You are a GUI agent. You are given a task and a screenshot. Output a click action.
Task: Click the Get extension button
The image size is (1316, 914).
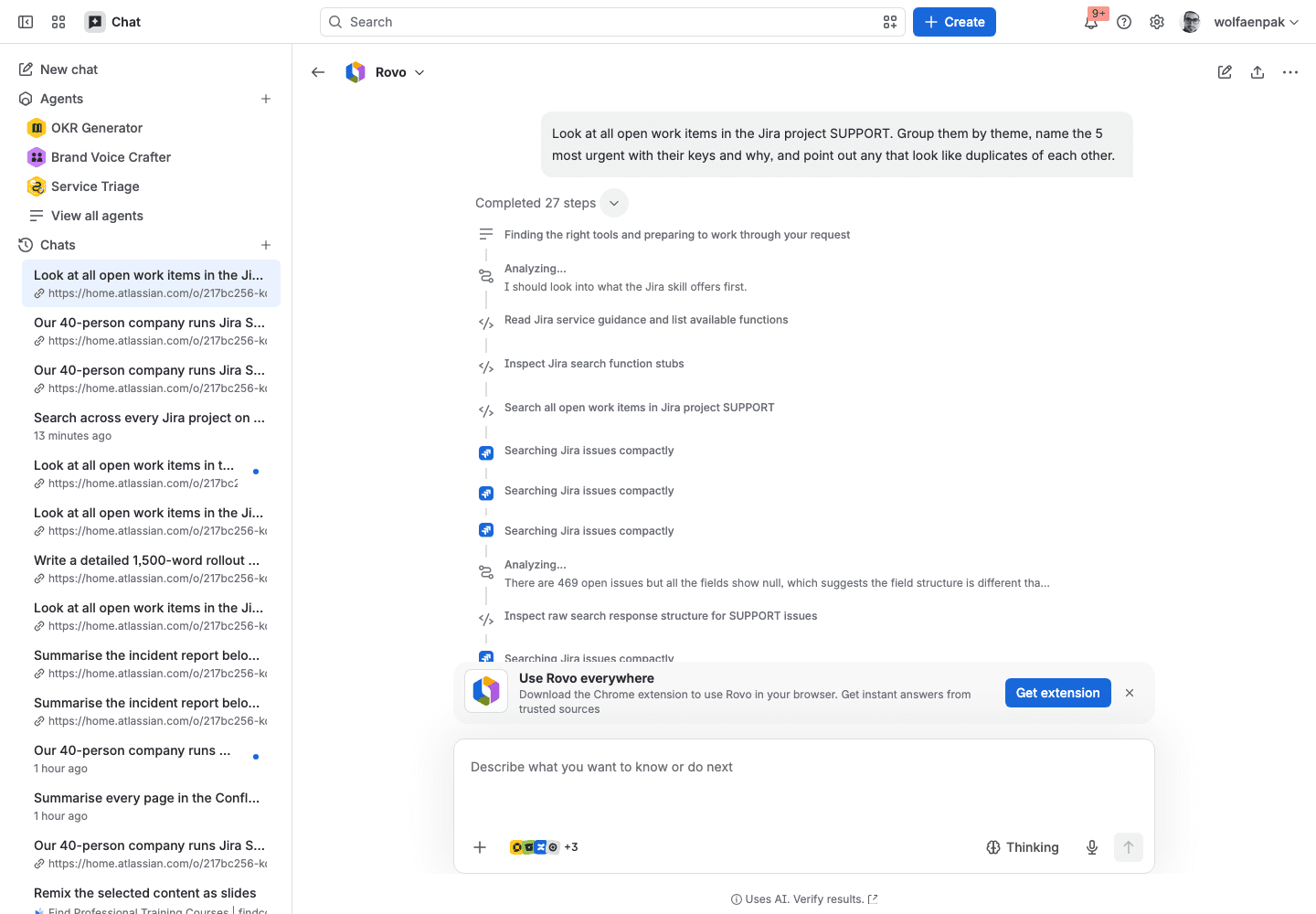(x=1058, y=693)
